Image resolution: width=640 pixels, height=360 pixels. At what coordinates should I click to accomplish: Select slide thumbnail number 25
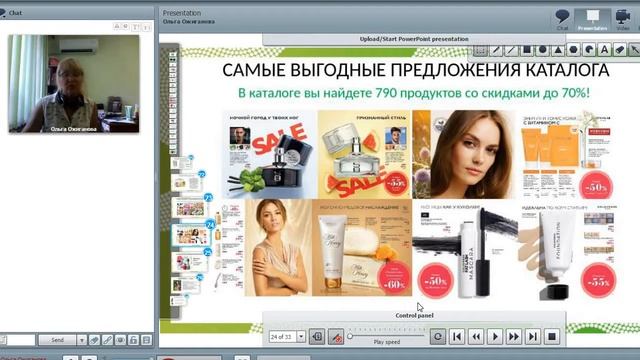tap(190, 262)
